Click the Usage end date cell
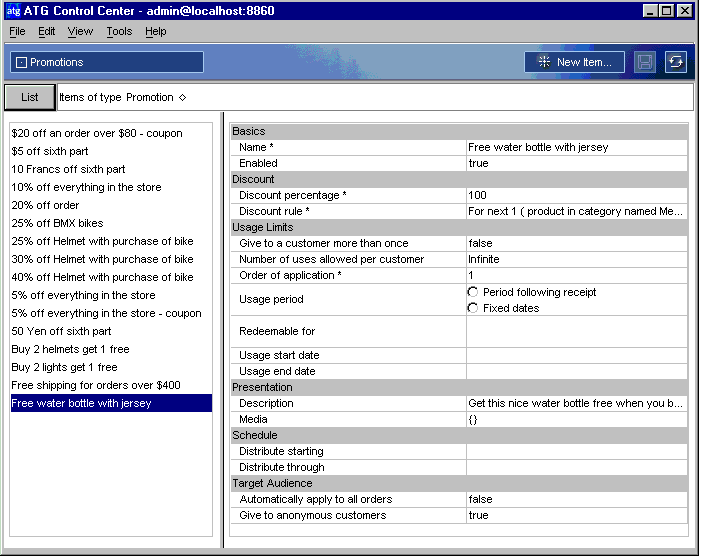The image size is (701, 559). 577,371
